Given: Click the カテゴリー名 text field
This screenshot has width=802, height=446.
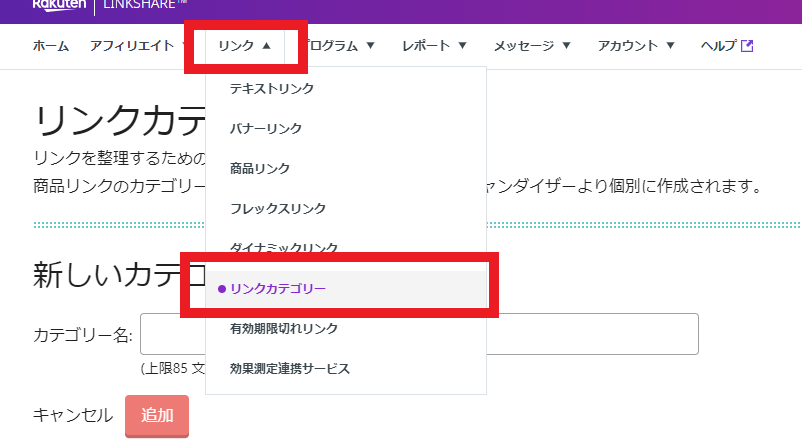Looking at the screenshot, I should pos(420,334).
